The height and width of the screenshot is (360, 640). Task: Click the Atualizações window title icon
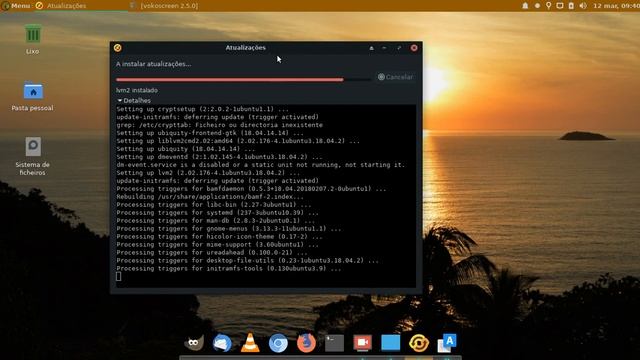coord(118,48)
